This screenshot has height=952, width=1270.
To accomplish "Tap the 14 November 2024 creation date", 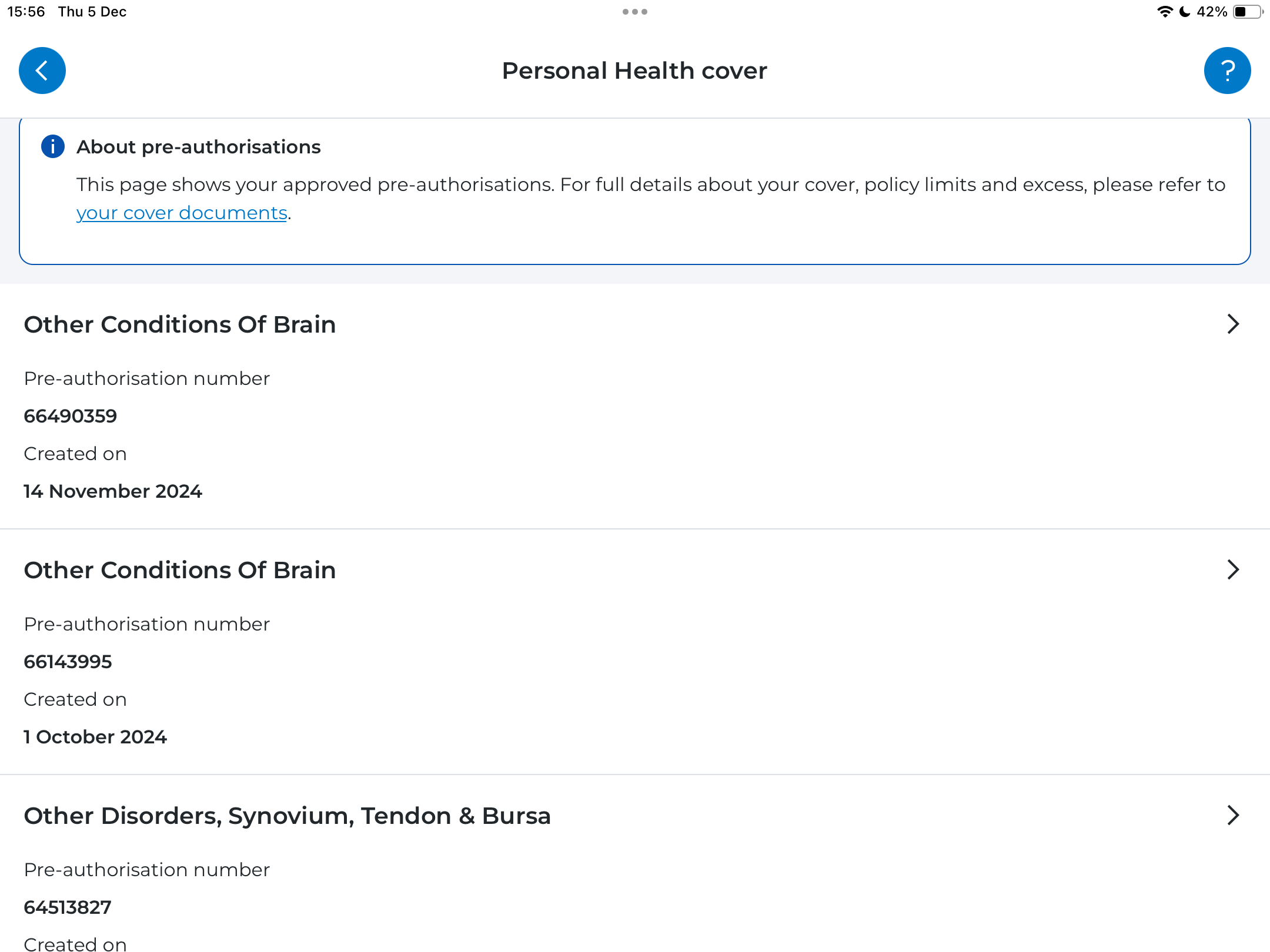I will click(113, 491).
